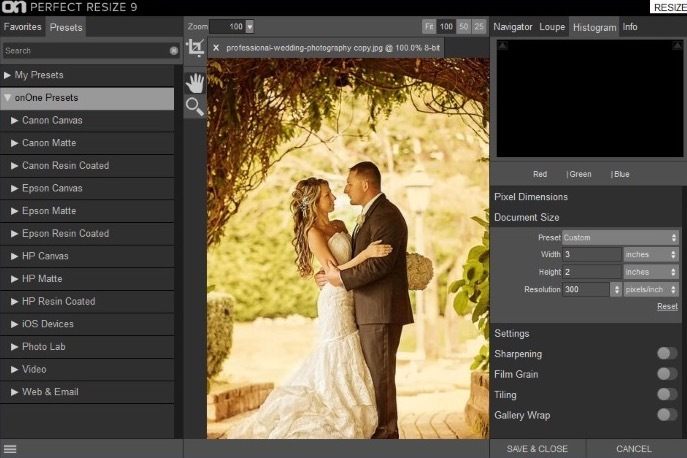This screenshot has height=458, width=687.
Task: Turn on Film Grain
Action: 666,374
